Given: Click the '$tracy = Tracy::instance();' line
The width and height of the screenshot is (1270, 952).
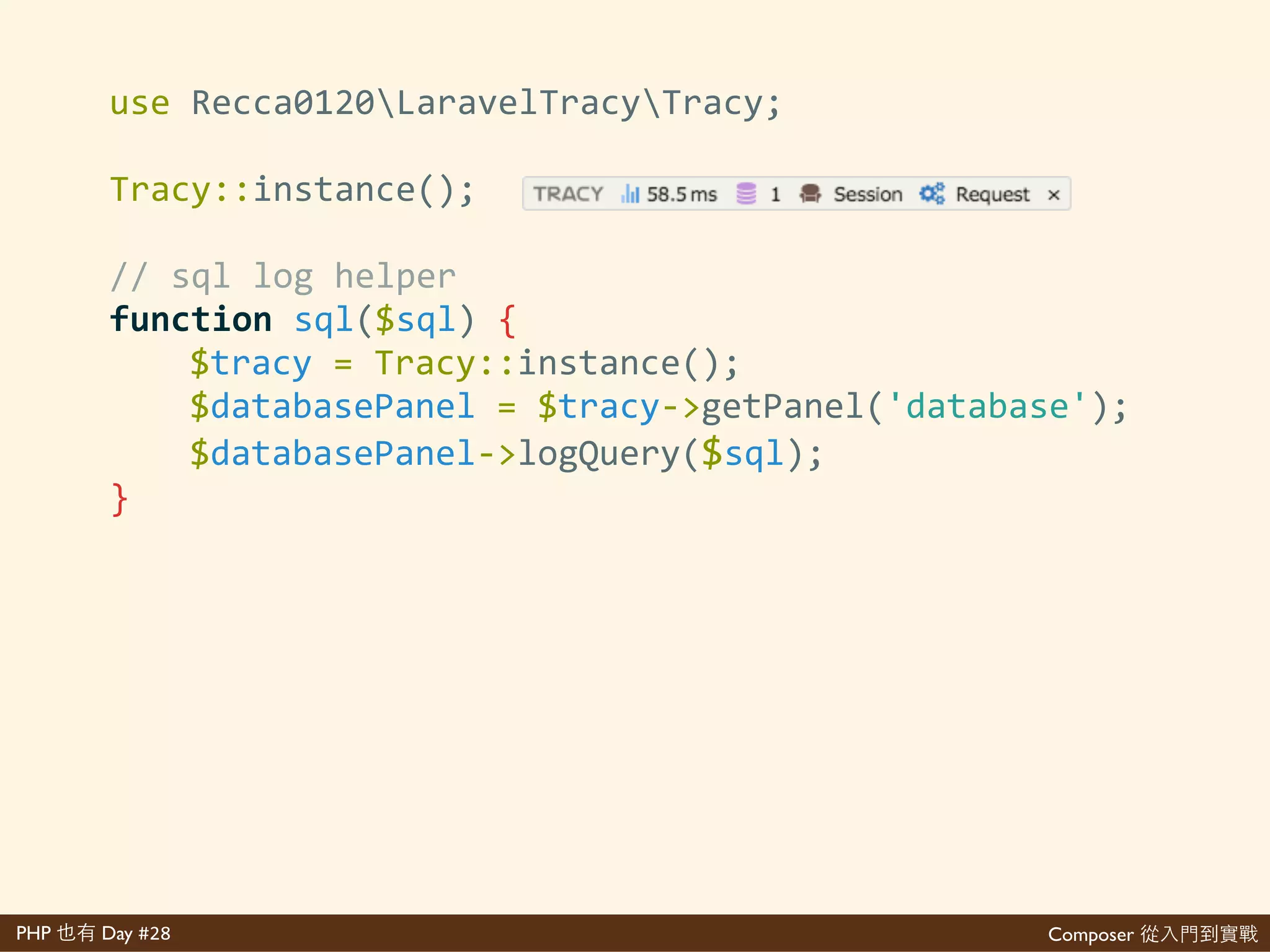Looking at the screenshot, I should point(464,363).
